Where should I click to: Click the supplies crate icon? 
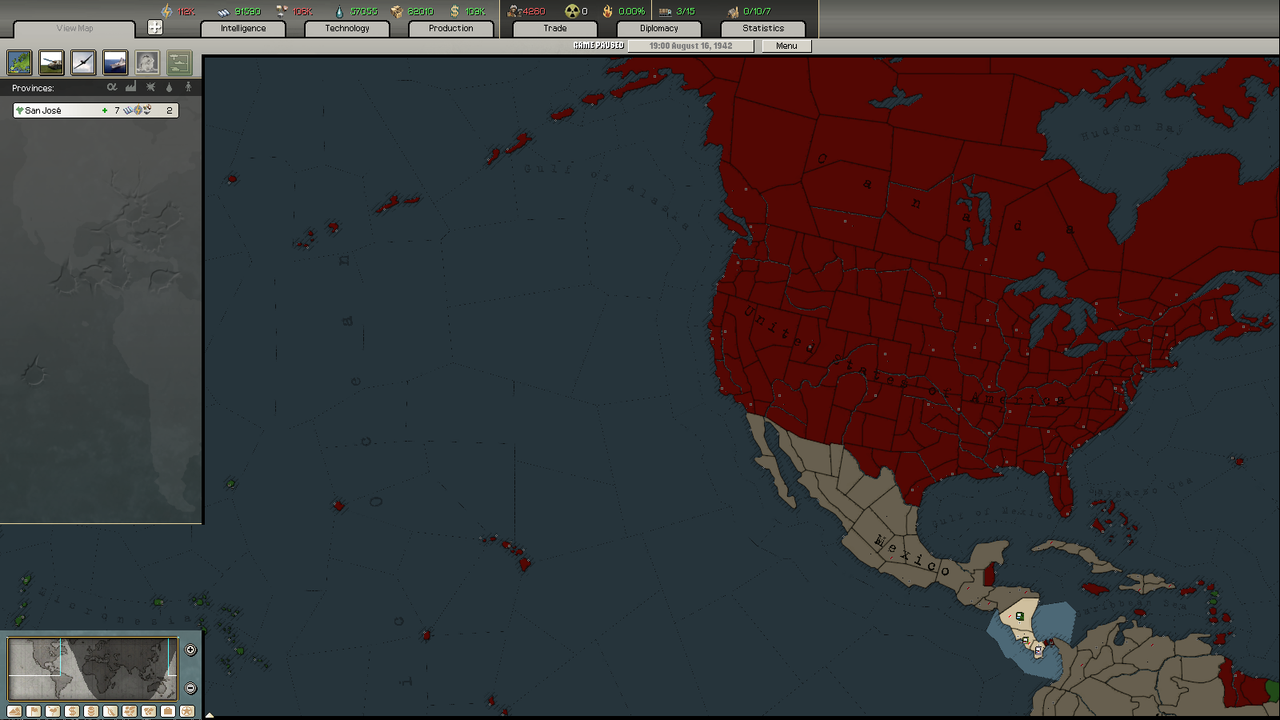(x=396, y=11)
